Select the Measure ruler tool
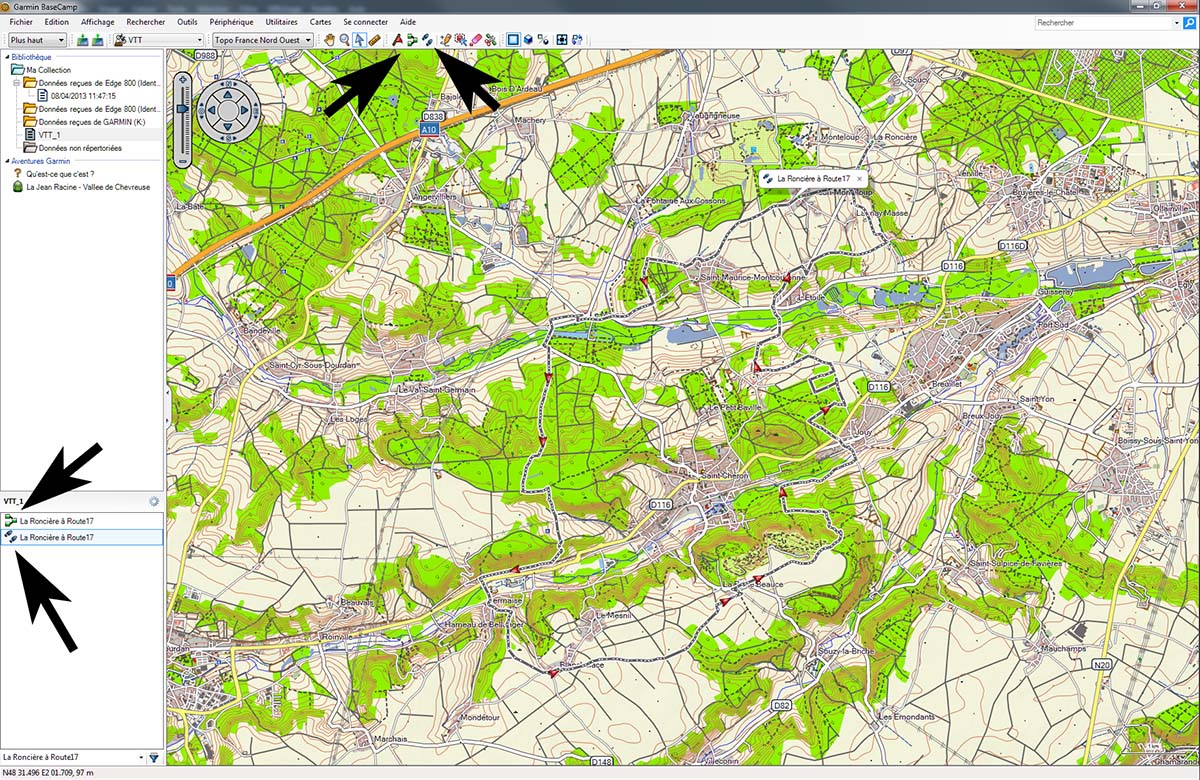Screen dimensions: 1200x780 tap(374, 40)
